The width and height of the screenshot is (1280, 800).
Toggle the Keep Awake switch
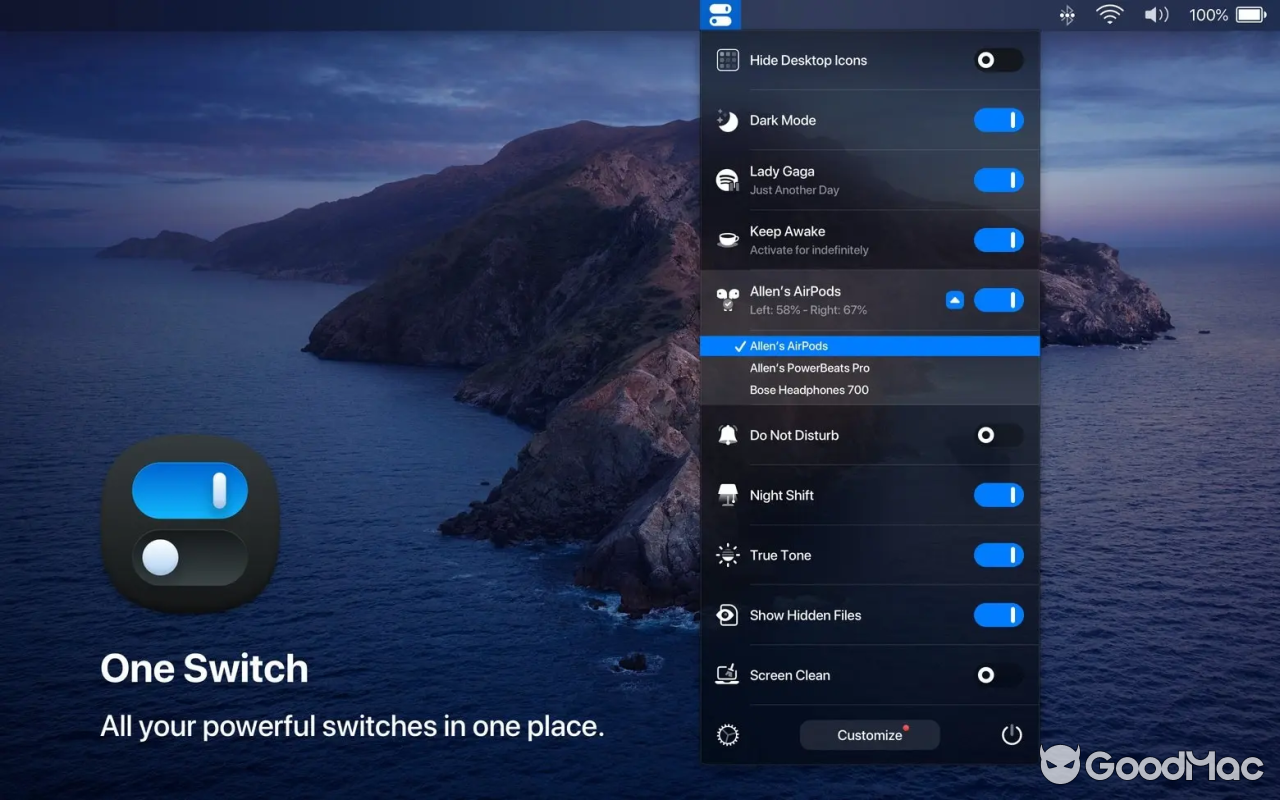tap(998, 240)
